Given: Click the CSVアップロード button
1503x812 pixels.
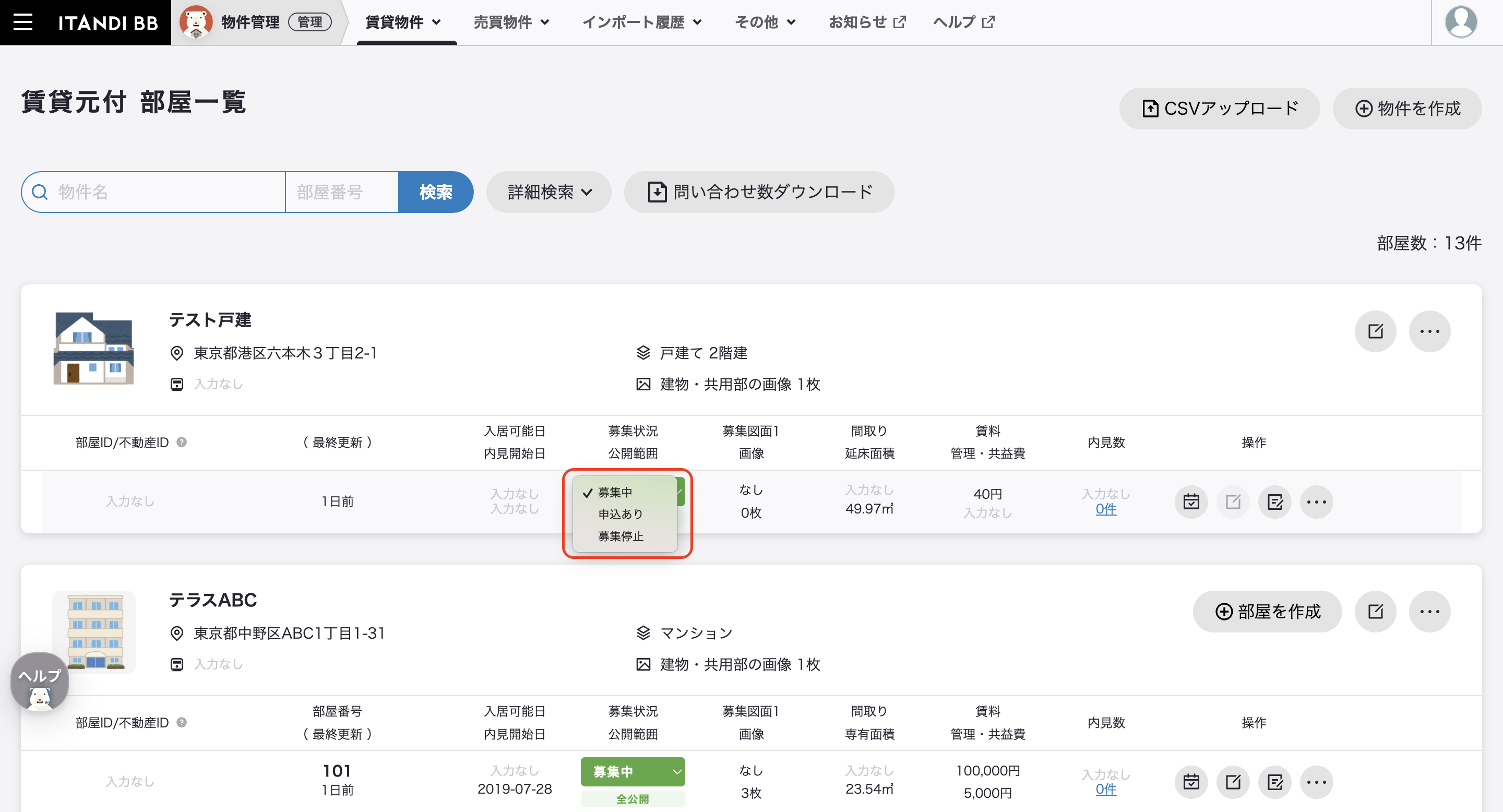Looking at the screenshot, I should (1220, 109).
